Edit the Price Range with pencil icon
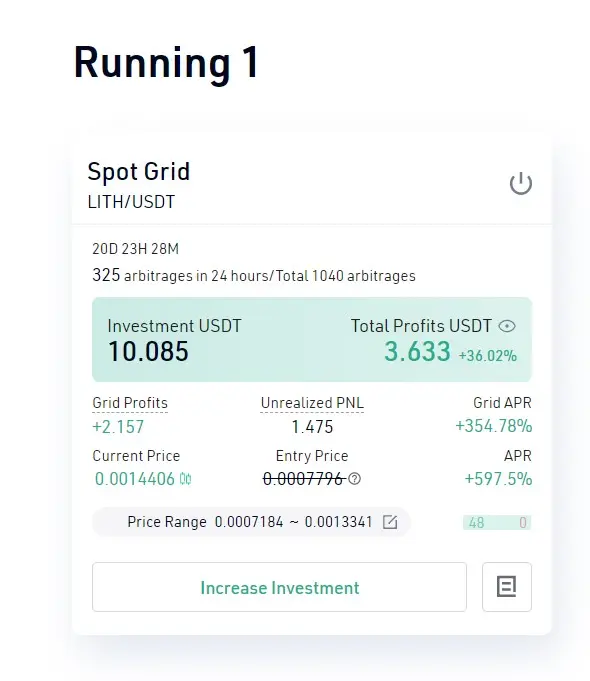This screenshot has width=590, height=681. coord(390,522)
